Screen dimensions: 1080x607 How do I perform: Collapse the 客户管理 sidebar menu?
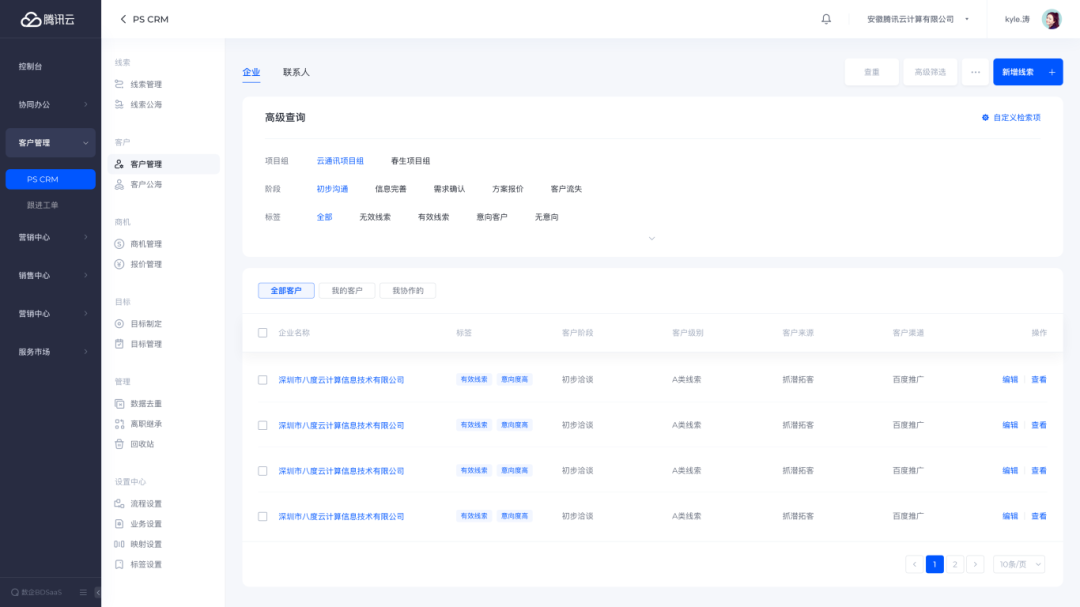tap(50, 143)
